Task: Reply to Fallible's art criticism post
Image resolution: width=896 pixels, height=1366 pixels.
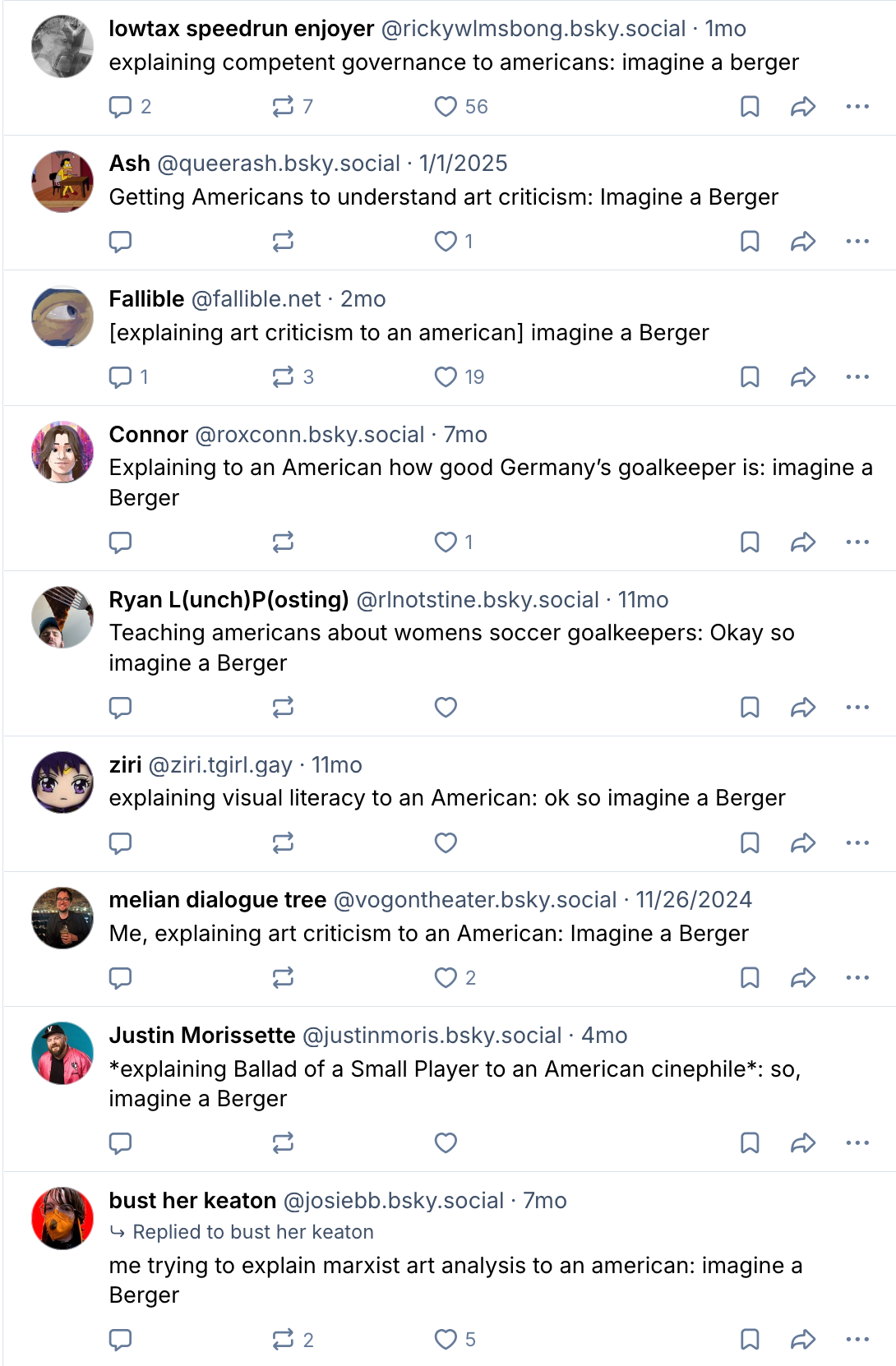Action: coord(121,377)
